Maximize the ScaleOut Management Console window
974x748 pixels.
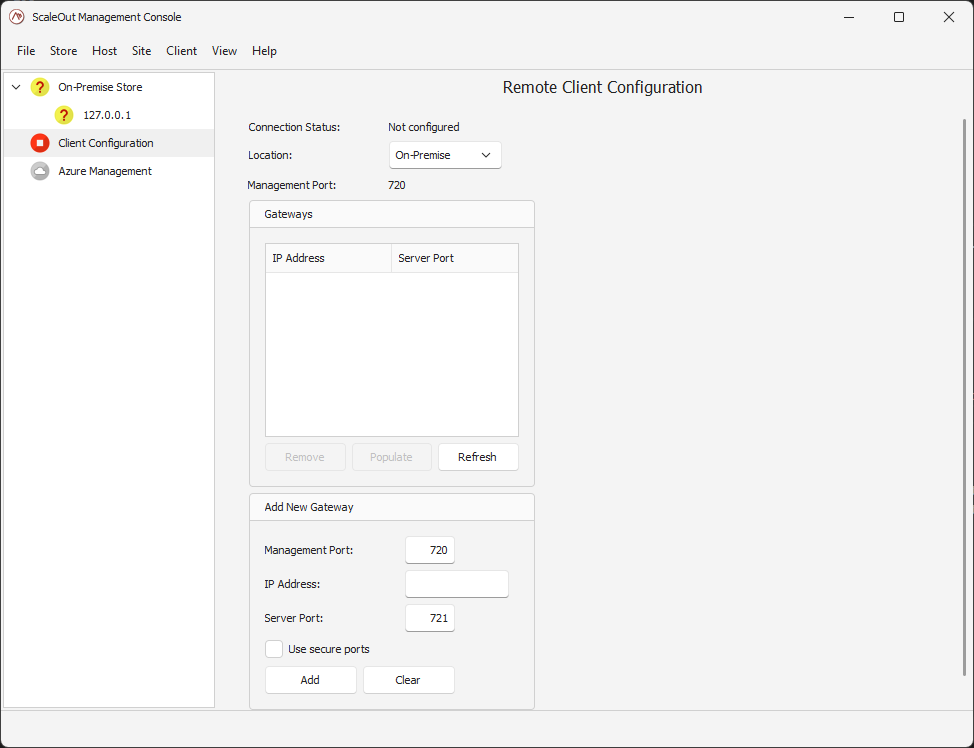[x=899, y=17]
